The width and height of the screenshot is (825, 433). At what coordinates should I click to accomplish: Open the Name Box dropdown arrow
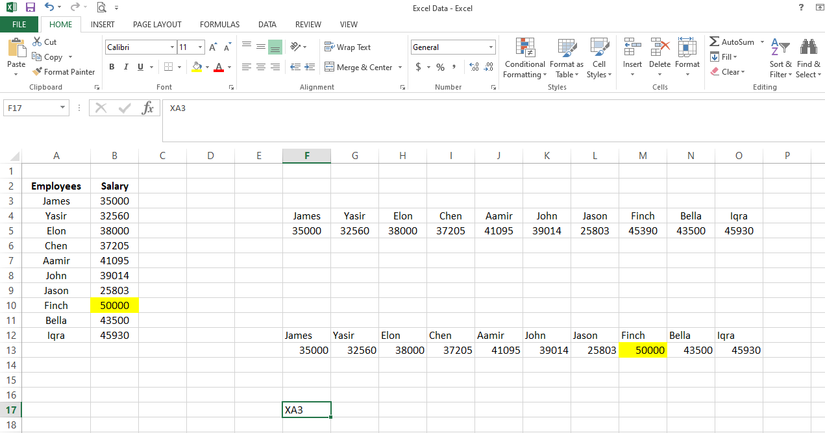pos(63,108)
